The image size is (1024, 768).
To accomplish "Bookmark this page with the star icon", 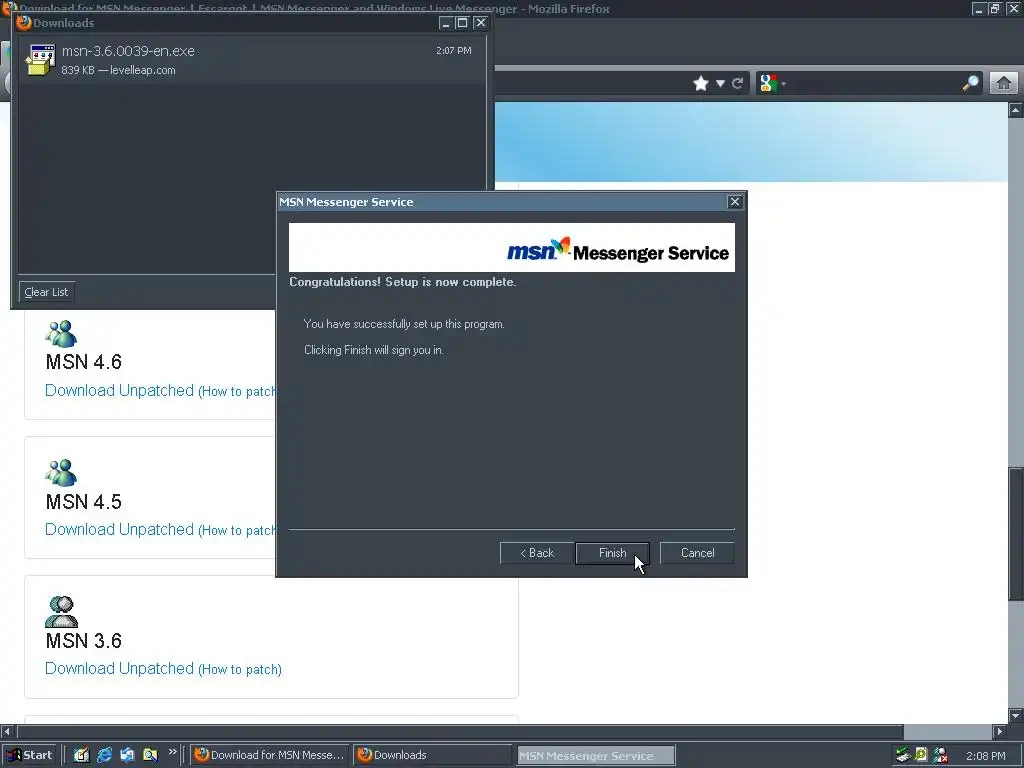I will (x=701, y=84).
